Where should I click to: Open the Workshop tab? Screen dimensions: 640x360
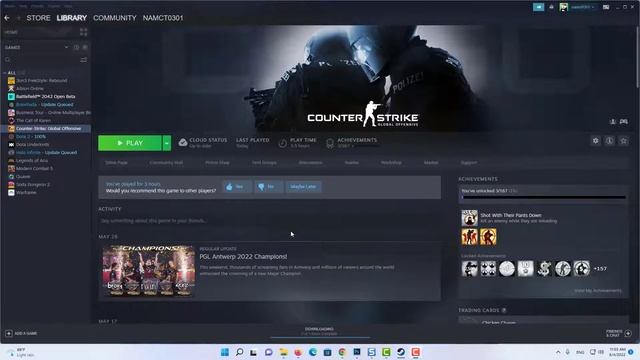[391, 162]
